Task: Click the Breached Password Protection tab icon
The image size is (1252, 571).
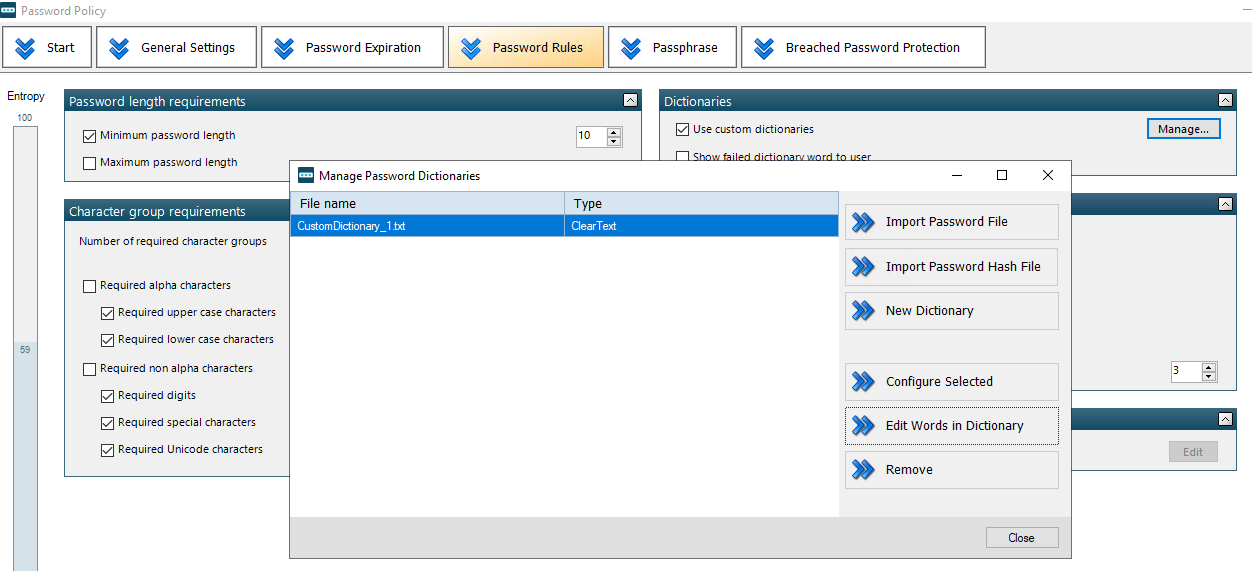Action: (765, 48)
